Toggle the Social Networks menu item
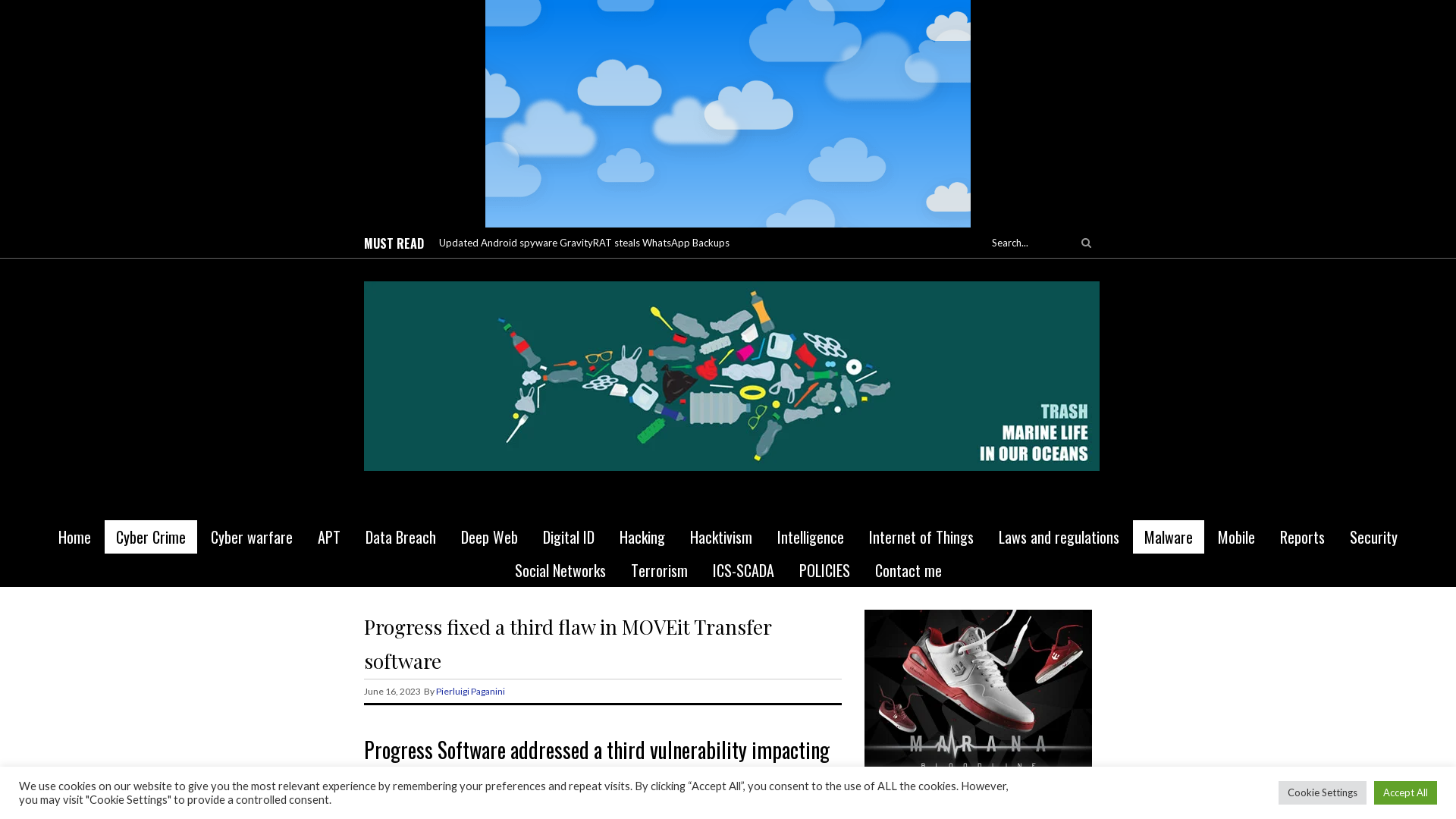Screen dimensions: 1456x819 point(560,570)
